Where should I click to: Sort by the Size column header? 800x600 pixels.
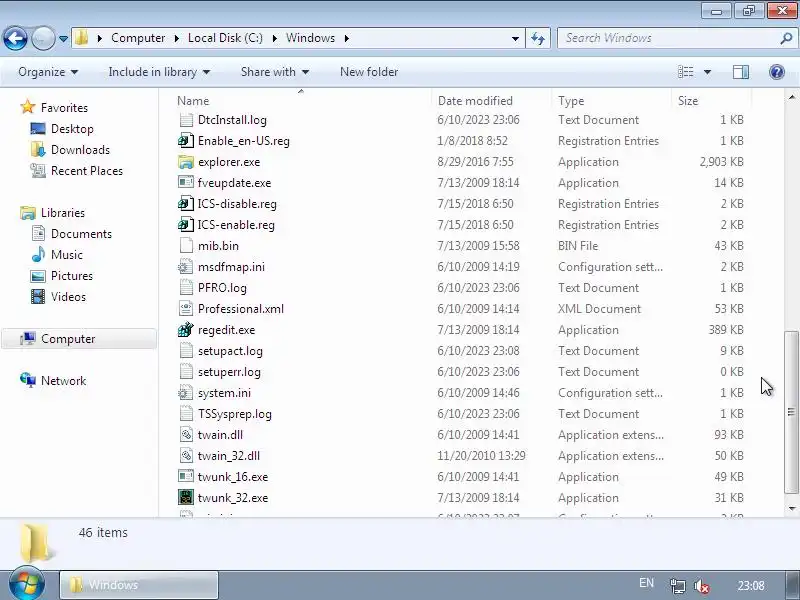[x=711, y=101]
